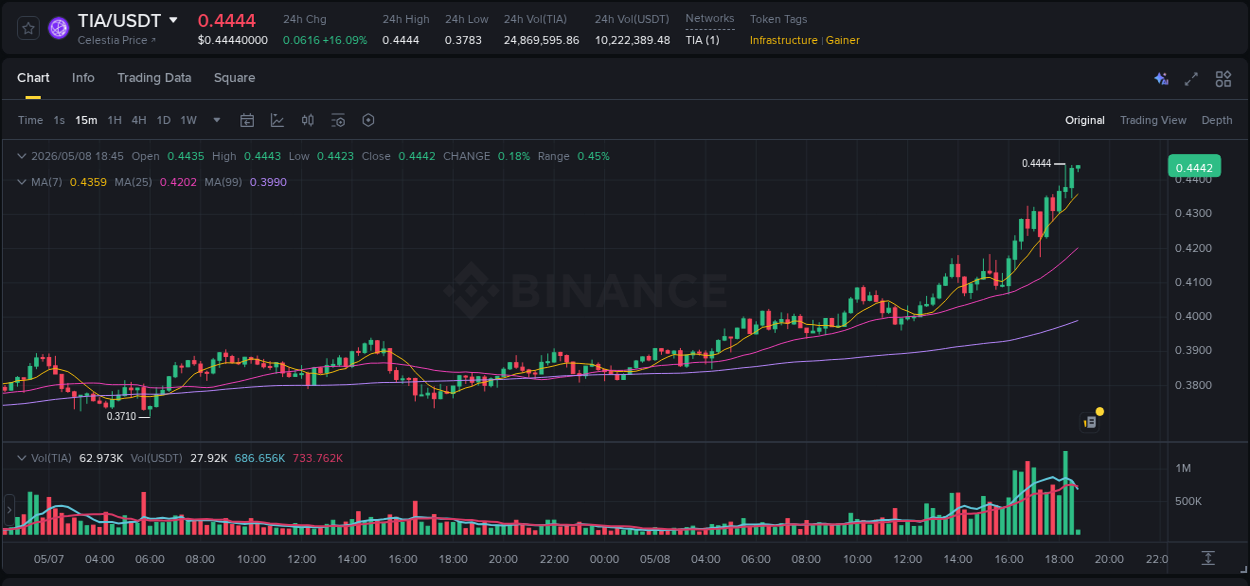Switch to the Depth chart view
This screenshot has height=586, width=1250.
coord(1217,120)
